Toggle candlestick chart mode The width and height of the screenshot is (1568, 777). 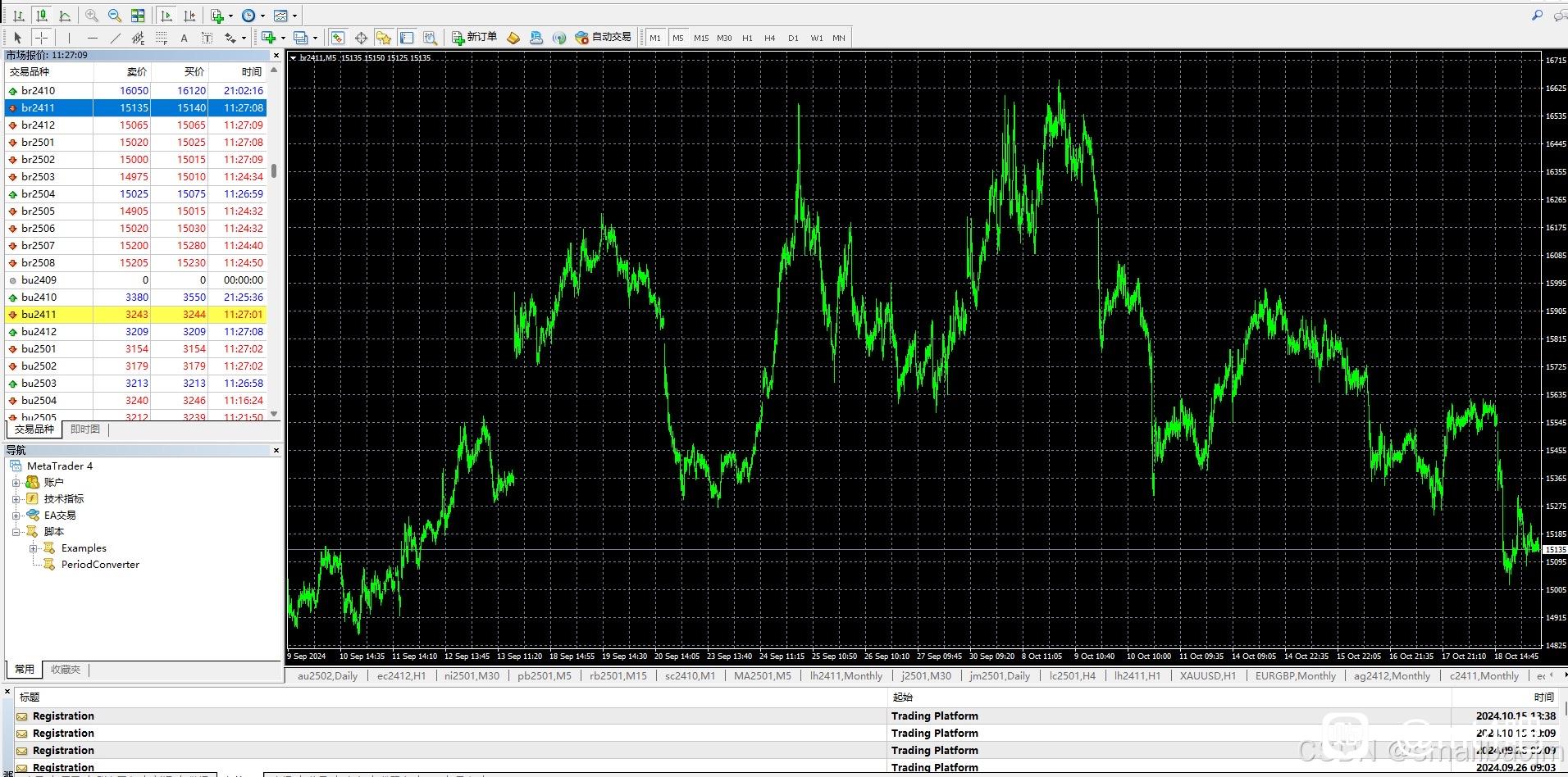point(41,16)
